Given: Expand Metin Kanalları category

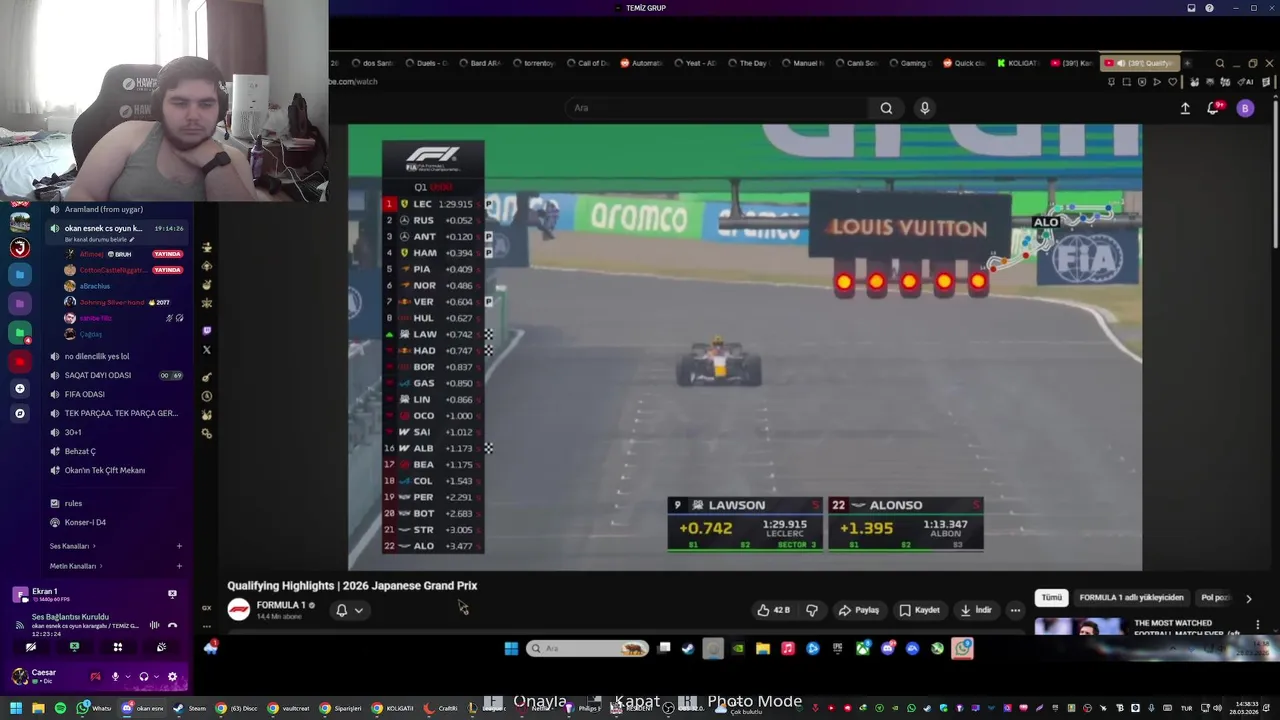Looking at the screenshot, I should click(75, 566).
